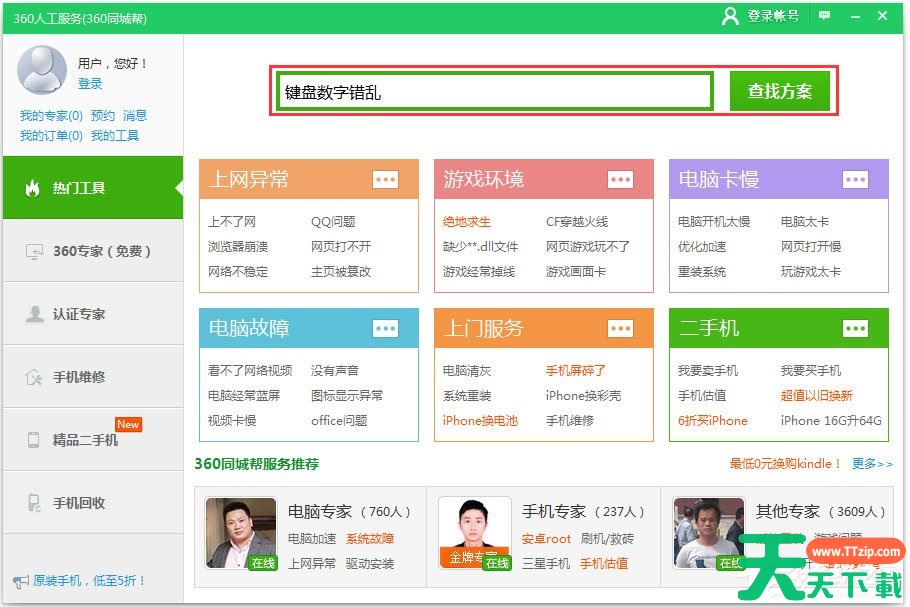Open more options on 电脑故障 card
This screenshot has width=910, height=607.
385,328
